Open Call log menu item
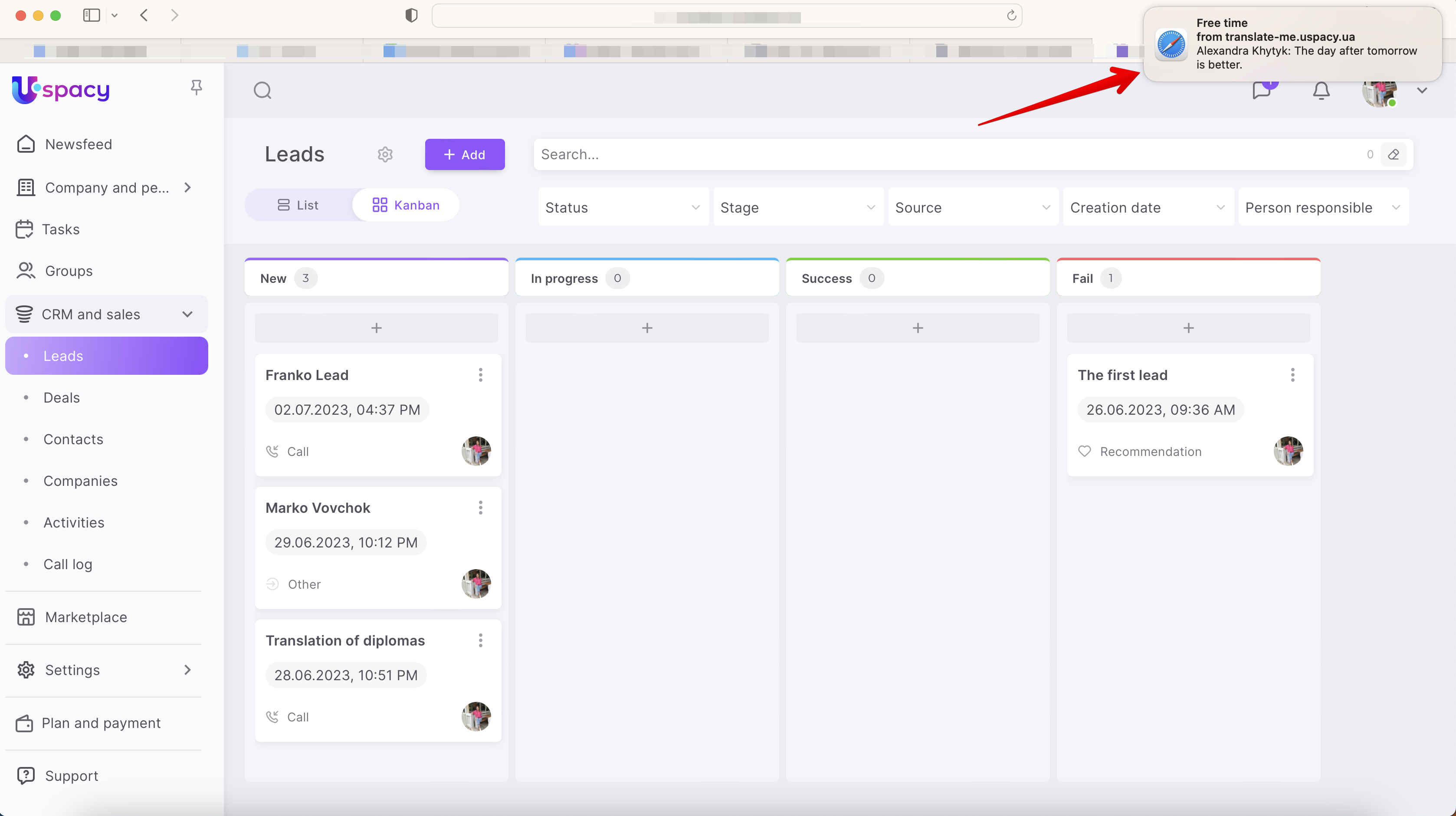This screenshot has width=1456, height=816. click(68, 564)
